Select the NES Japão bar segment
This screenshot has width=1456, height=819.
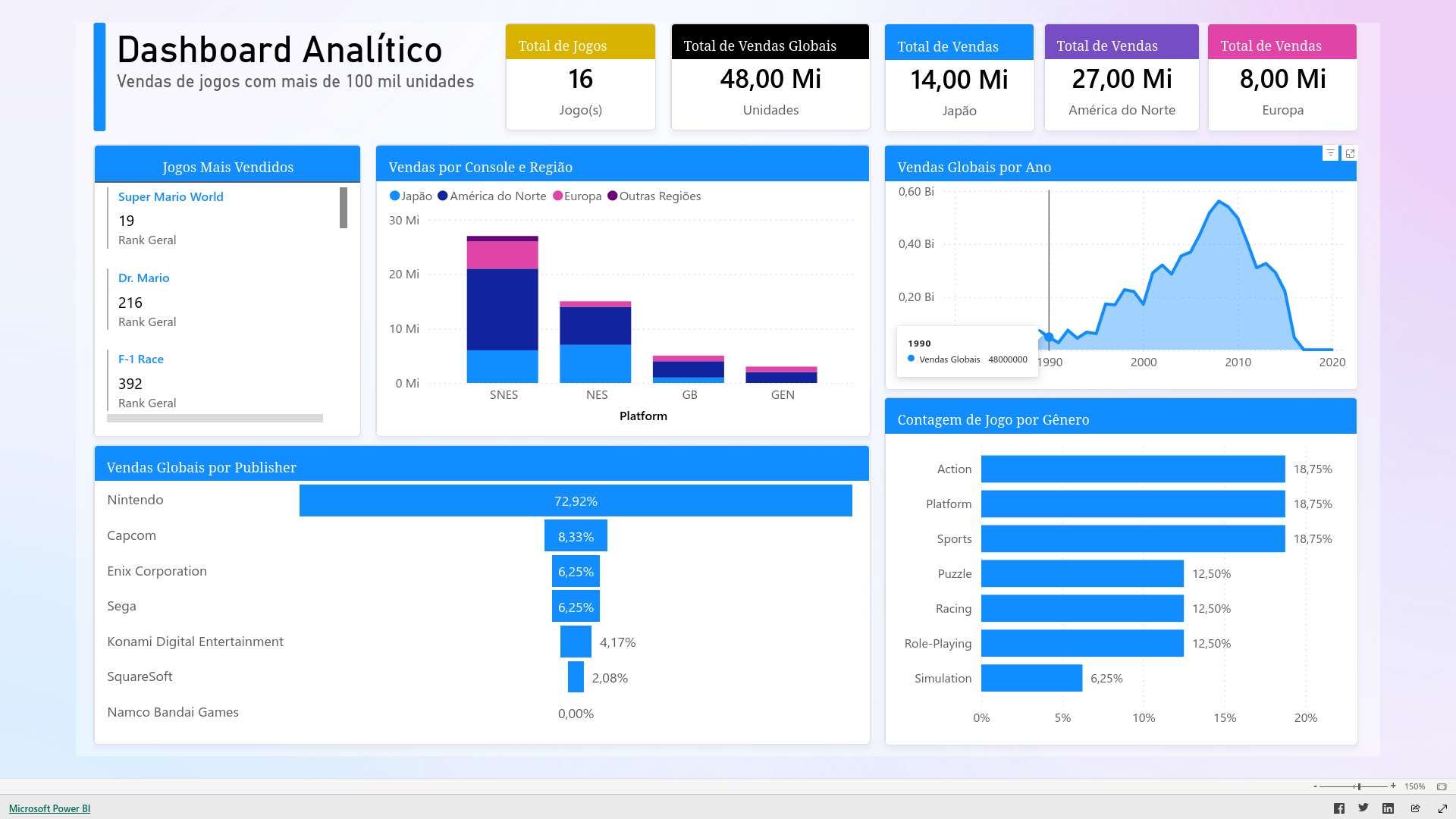[x=595, y=364]
